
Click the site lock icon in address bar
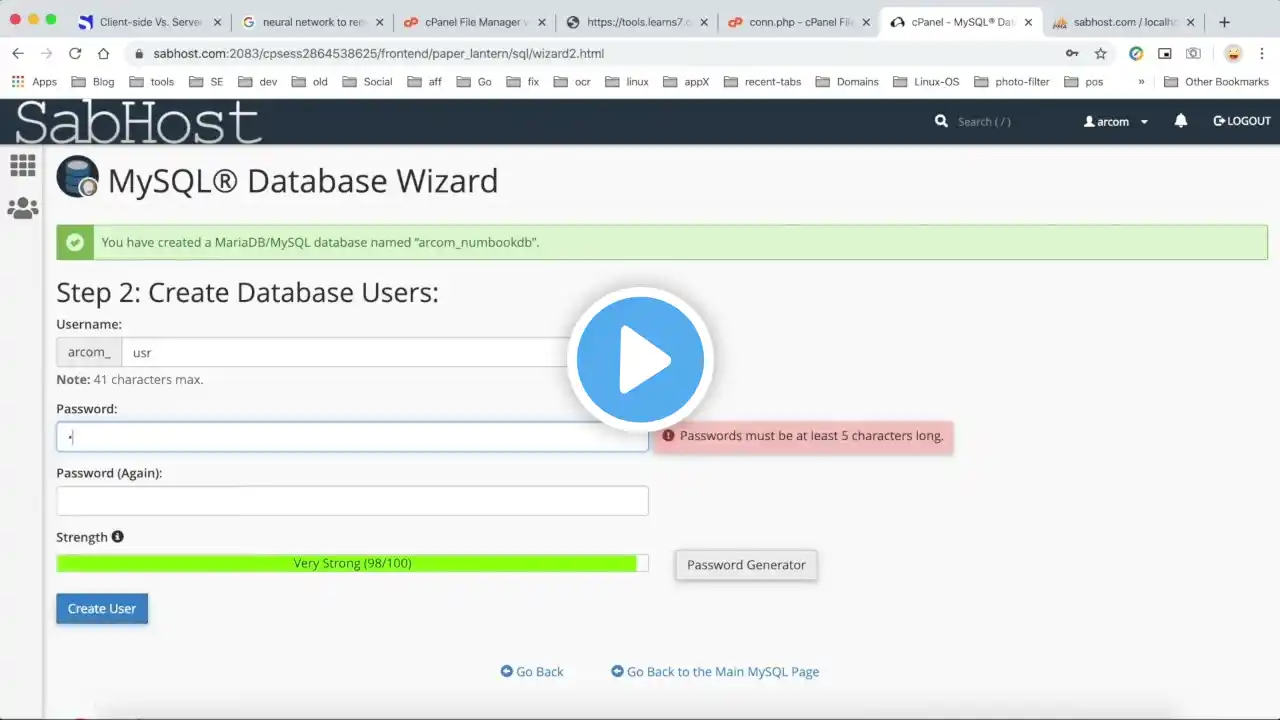pyautogui.click(x=138, y=54)
